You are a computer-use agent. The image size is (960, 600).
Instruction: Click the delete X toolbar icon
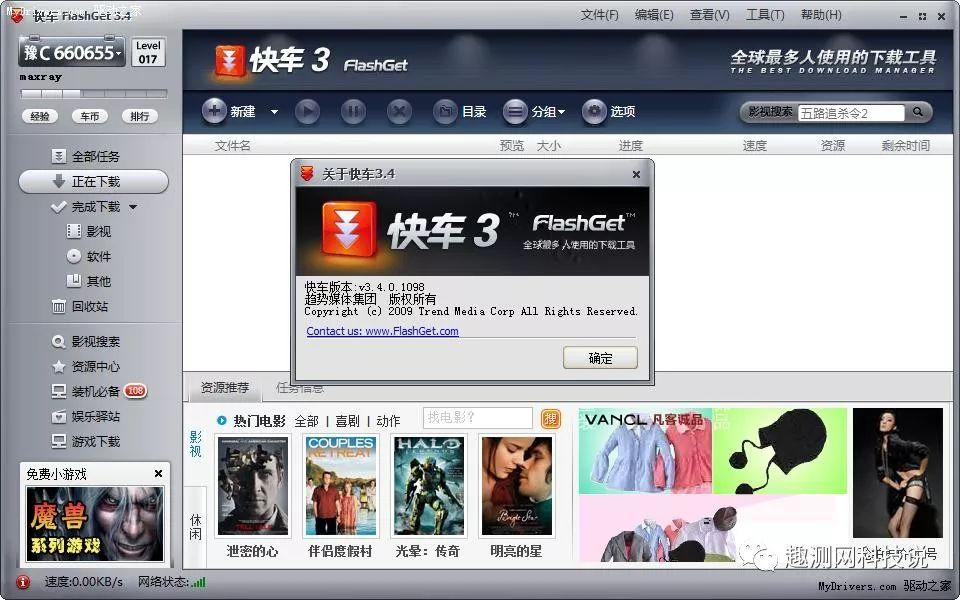399,111
